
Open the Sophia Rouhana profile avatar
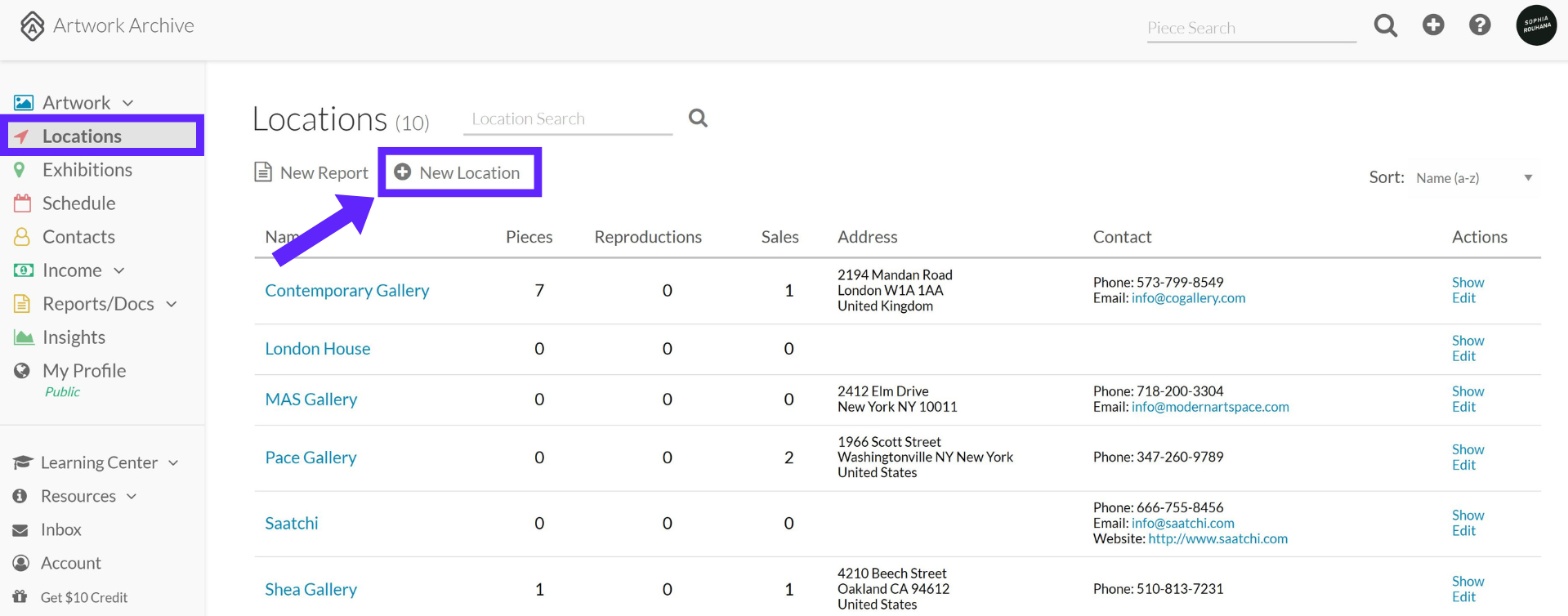pos(1536,25)
